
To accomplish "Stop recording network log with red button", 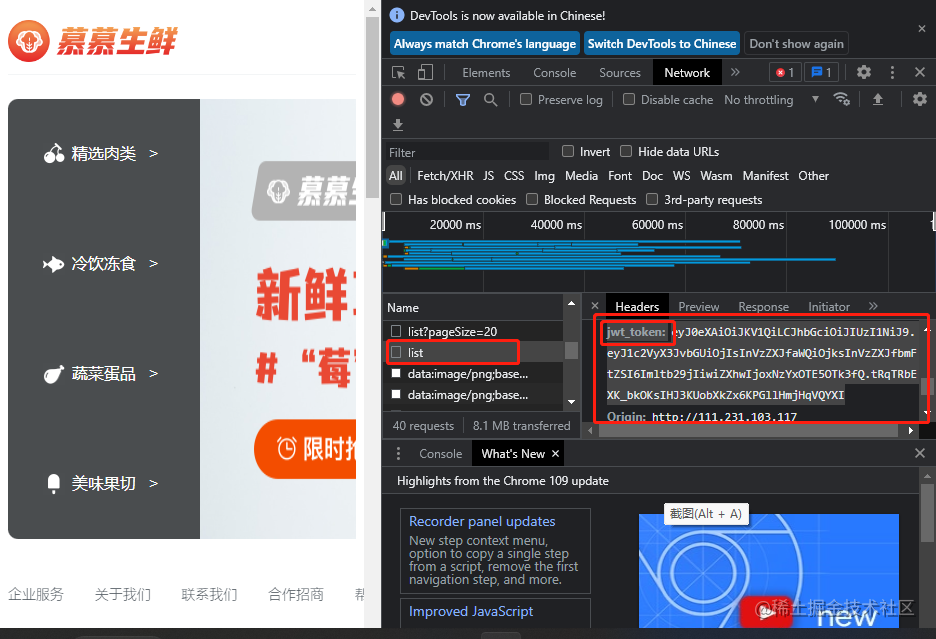I will (x=398, y=100).
